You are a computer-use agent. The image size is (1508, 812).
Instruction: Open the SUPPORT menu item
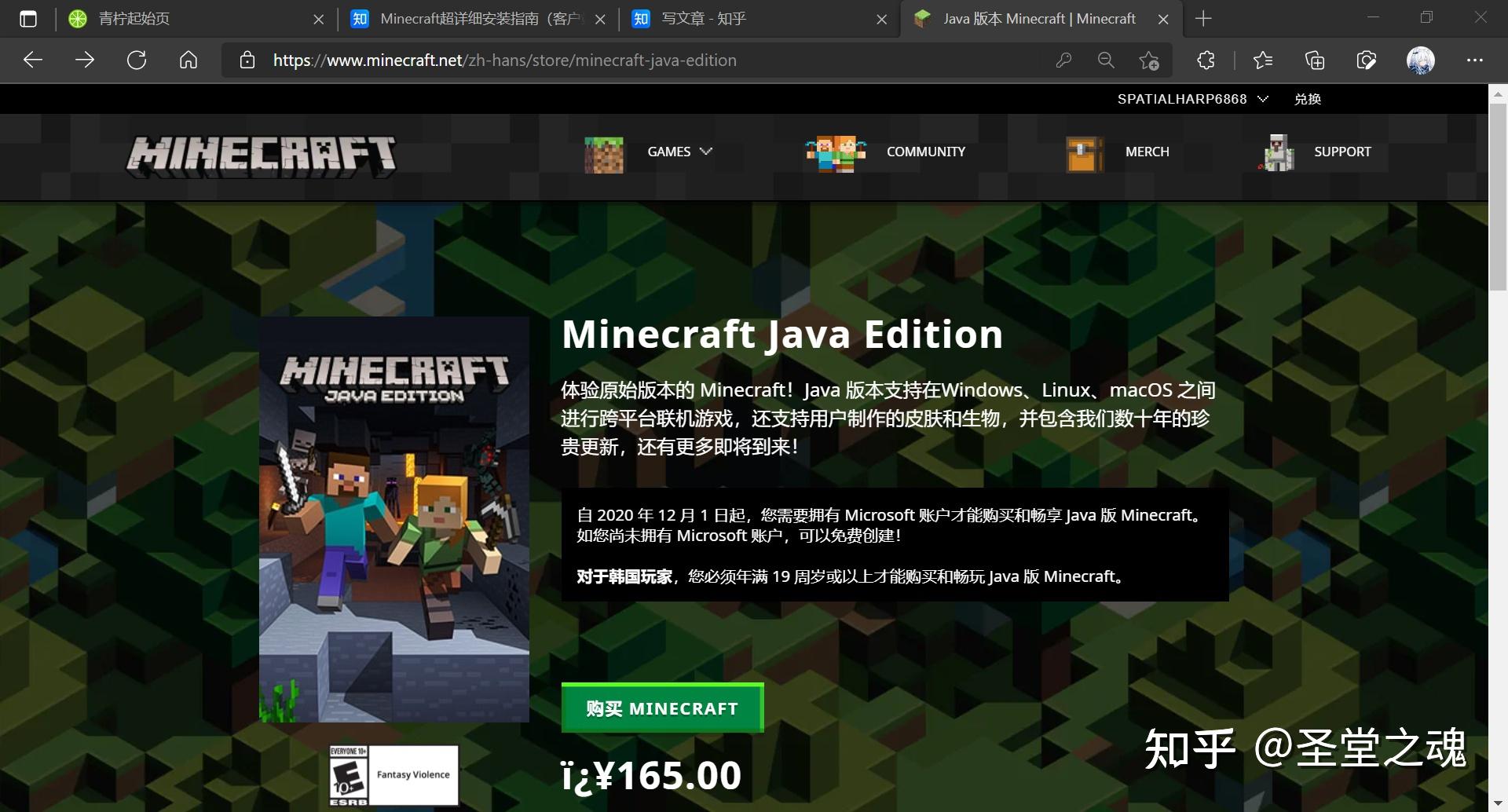(1342, 152)
